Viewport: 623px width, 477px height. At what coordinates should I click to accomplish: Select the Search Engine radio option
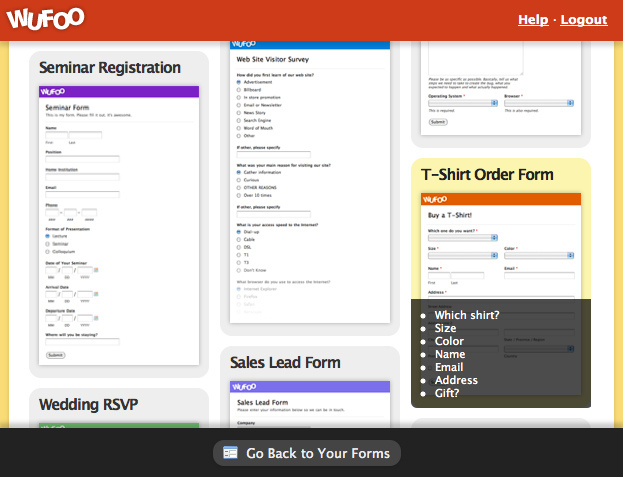(239, 120)
